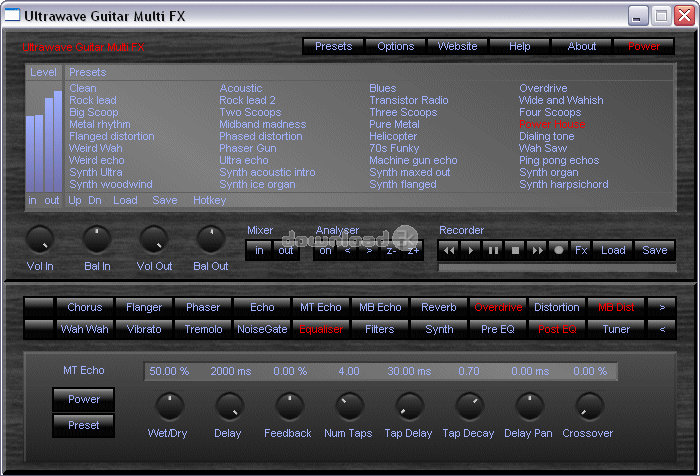Screen dimensions: 700x476
Task: Select the Reverb effect tab
Action: 439,307
